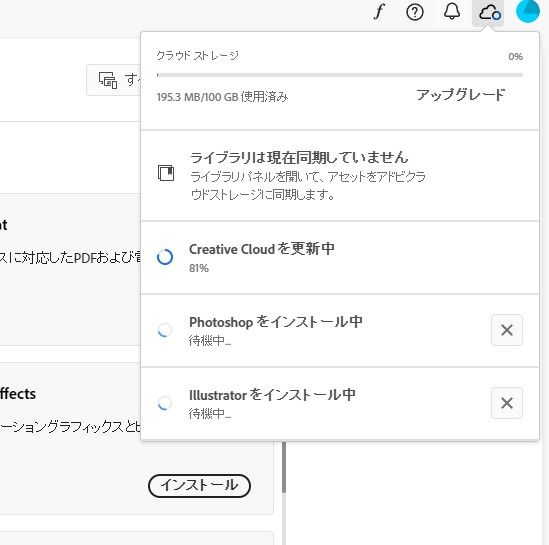
Task: Click the Illustrator をインストール中 entry
Action: (x=340, y=404)
